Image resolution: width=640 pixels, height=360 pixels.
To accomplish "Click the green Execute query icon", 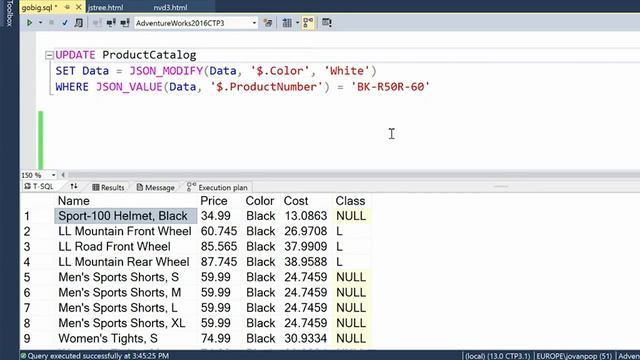I will (29, 23).
